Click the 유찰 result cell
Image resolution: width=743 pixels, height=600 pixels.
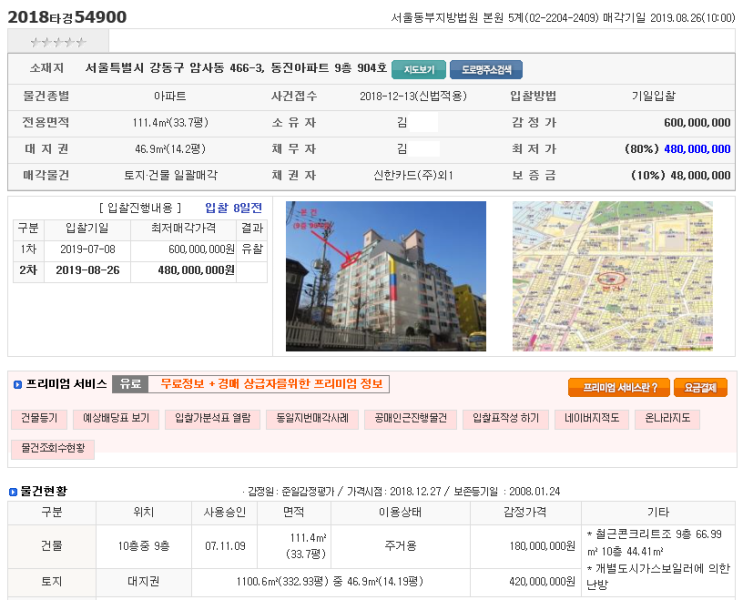[252, 249]
